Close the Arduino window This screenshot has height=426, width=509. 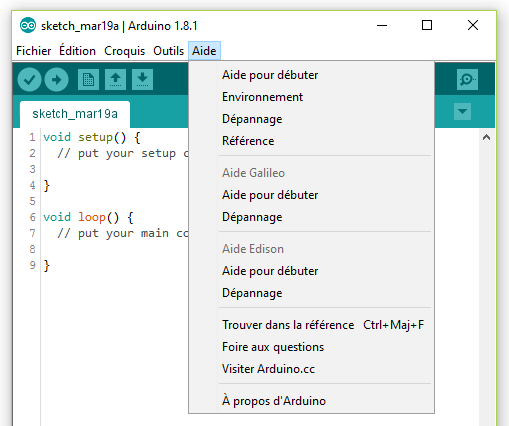[x=473, y=25]
